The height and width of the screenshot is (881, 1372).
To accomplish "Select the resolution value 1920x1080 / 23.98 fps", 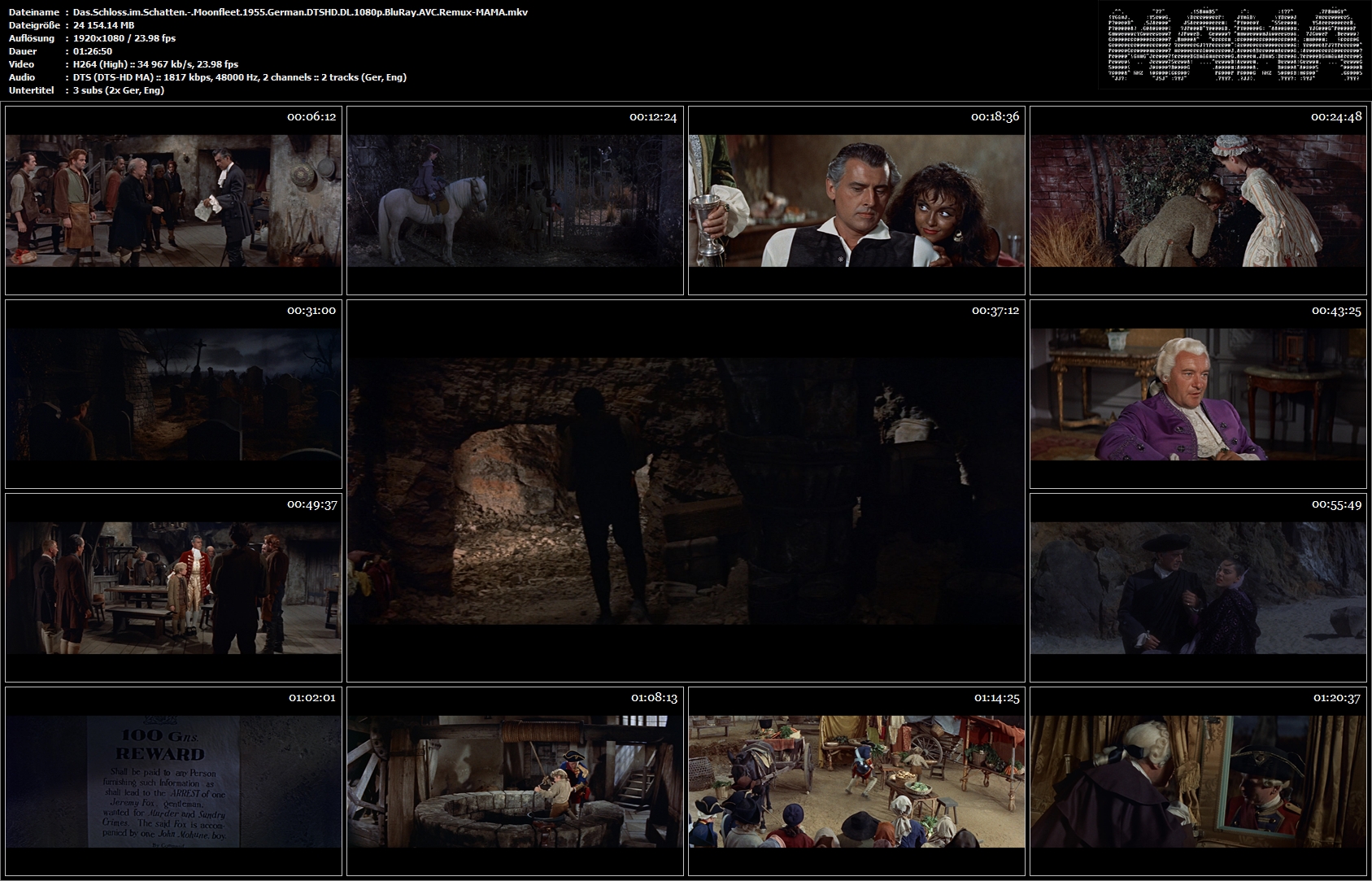I will 124,38.
